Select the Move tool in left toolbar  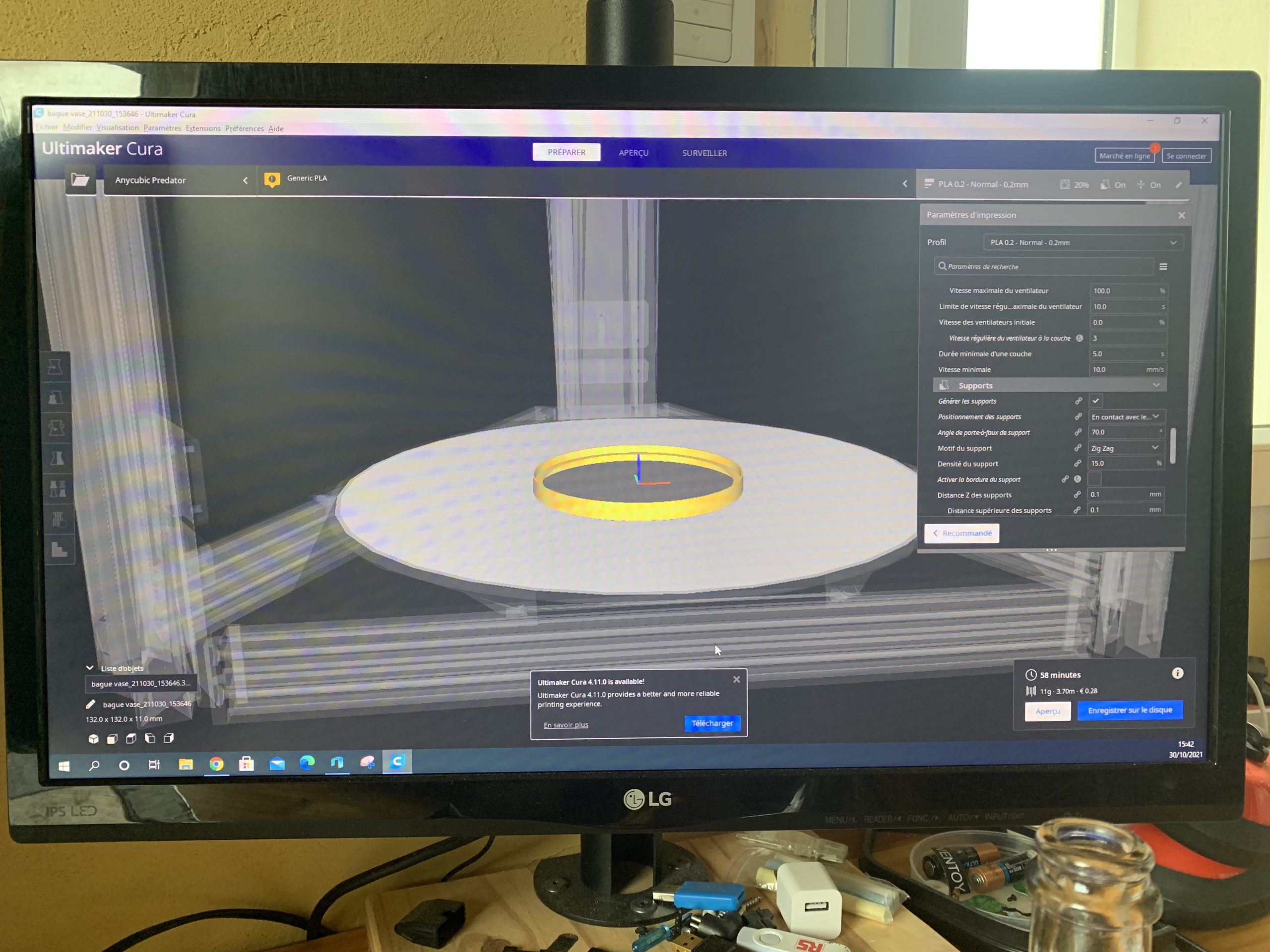click(56, 367)
